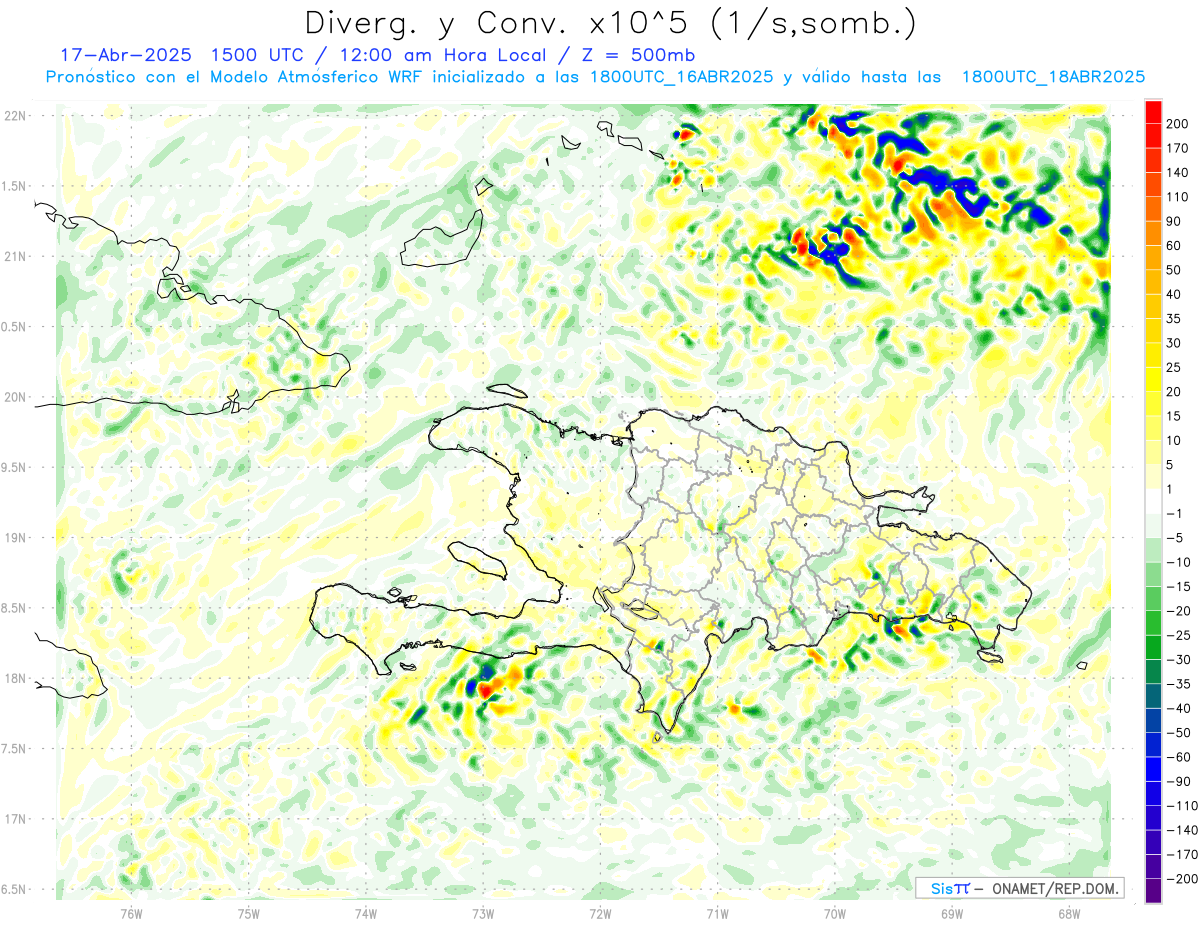The height and width of the screenshot is (927, 1200).
Task: Click the '20N' latitude label
Action: point(14,397)
